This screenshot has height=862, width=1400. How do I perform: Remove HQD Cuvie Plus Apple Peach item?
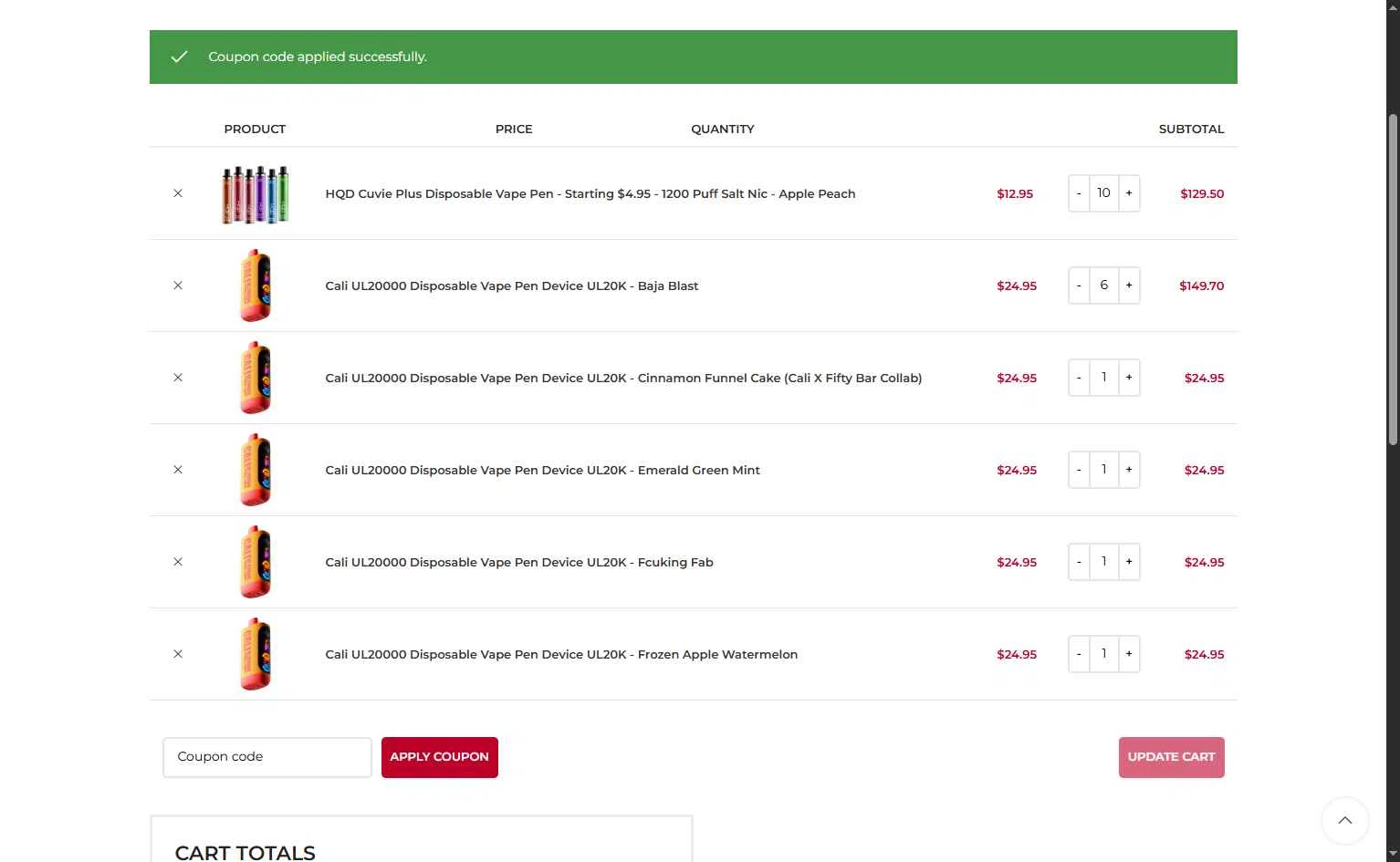178,193
